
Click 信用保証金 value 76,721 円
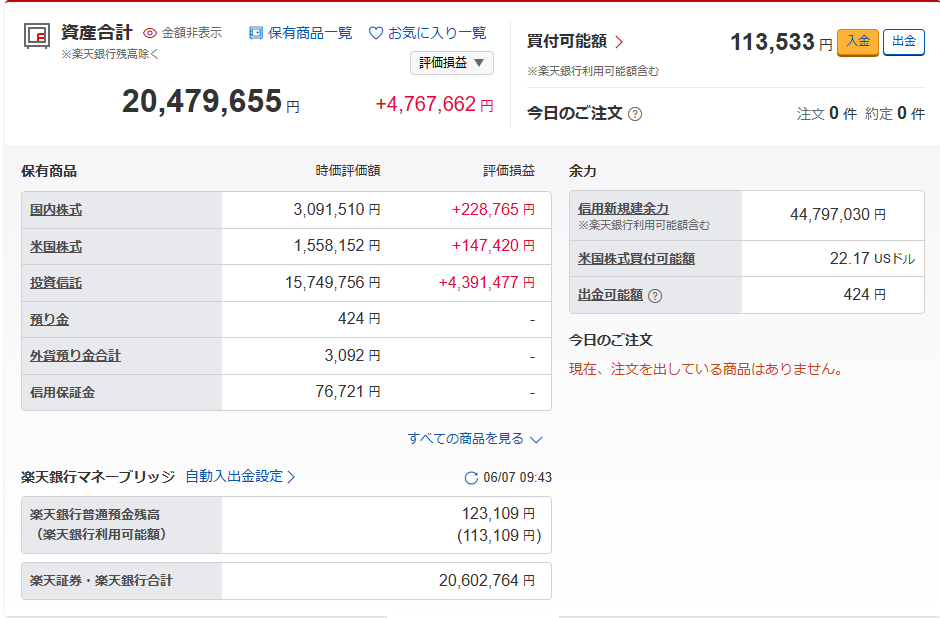pyautogui.click(x=348, y=391)
